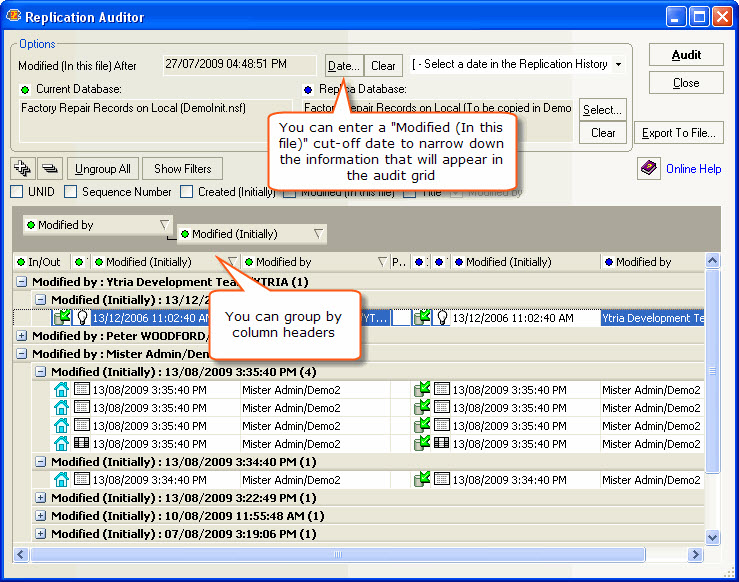This screenshot has width=739, height=582.
Task: Click the collapse all groups toolbar icon
Action: (51, 168)
